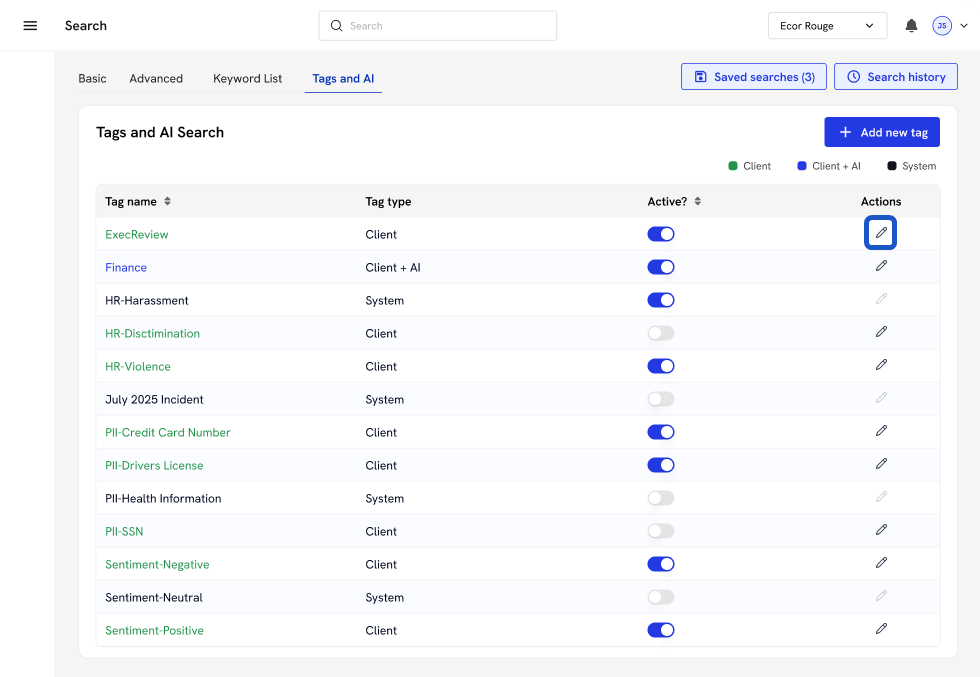The height and width of the screenshot is (677, 980).
Task: Disable the ExecReview active toggle
Action: 661,234
